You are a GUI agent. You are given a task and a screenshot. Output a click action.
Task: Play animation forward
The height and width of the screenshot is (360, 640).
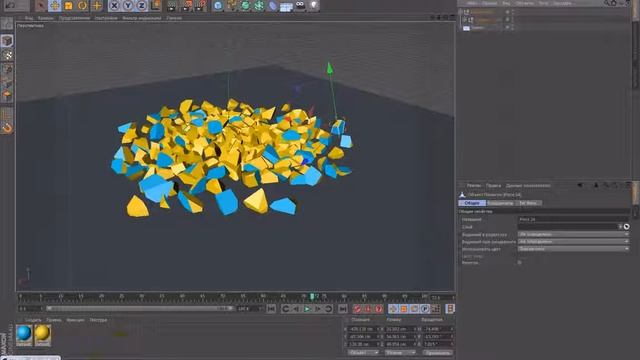click(x=307, y=309)
